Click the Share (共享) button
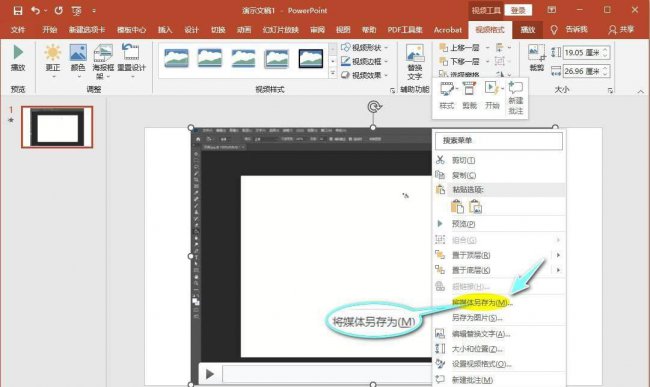The width and height of the screenshot is (650, 387). coord(621,30)
